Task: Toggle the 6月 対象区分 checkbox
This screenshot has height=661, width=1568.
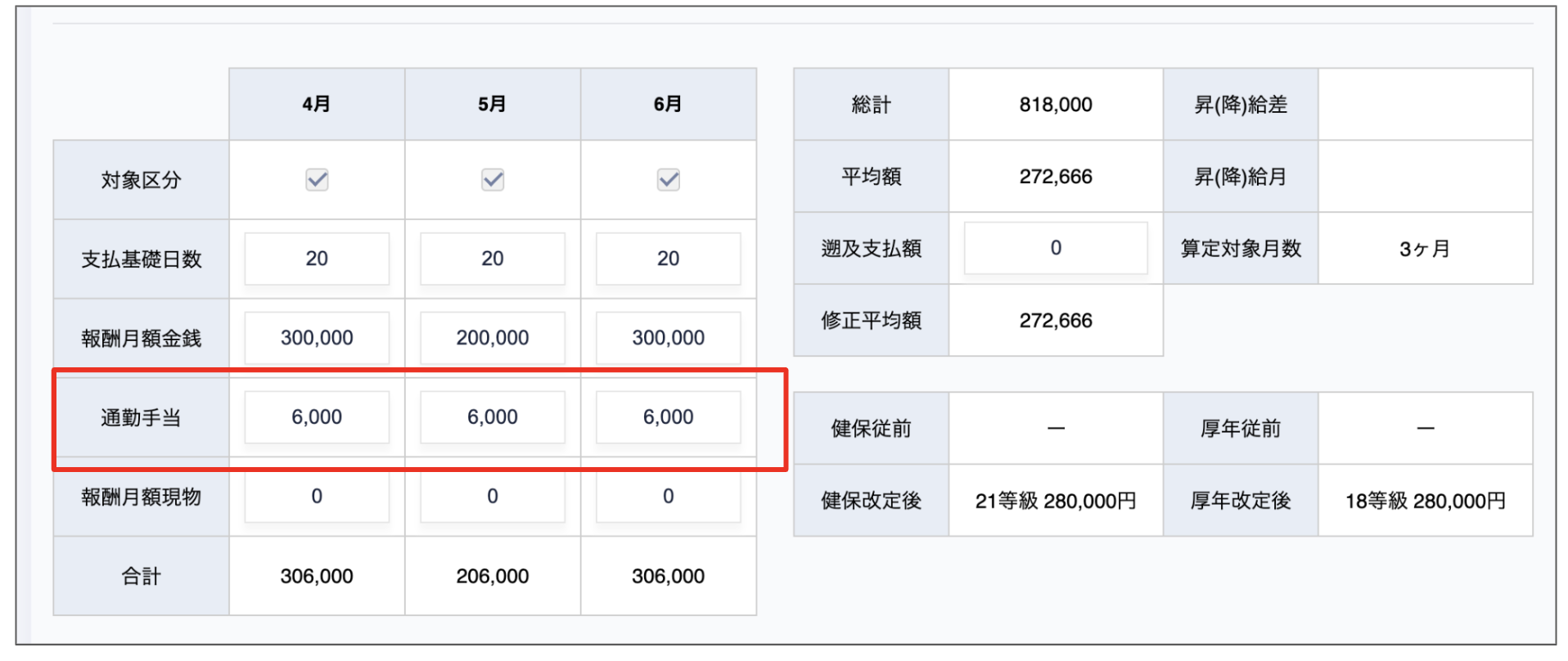Action: pos(669,180)
